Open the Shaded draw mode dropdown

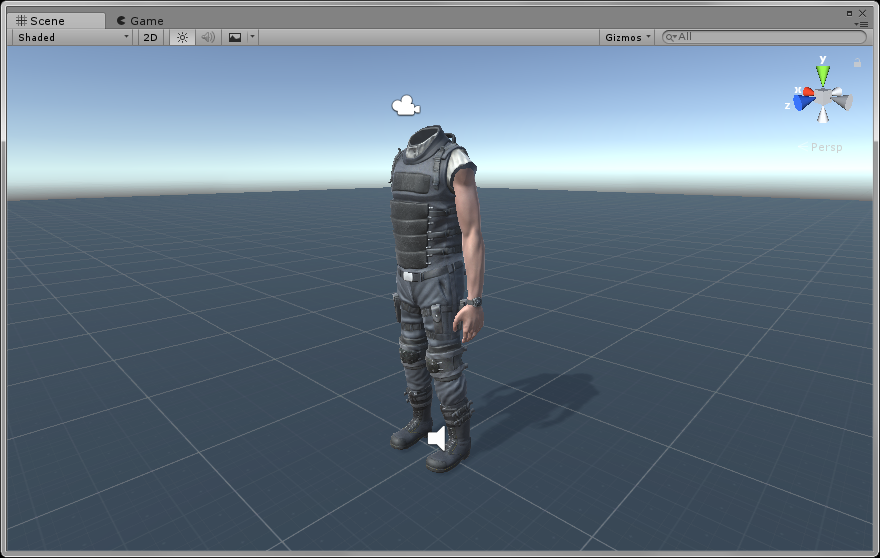point(73,38)
